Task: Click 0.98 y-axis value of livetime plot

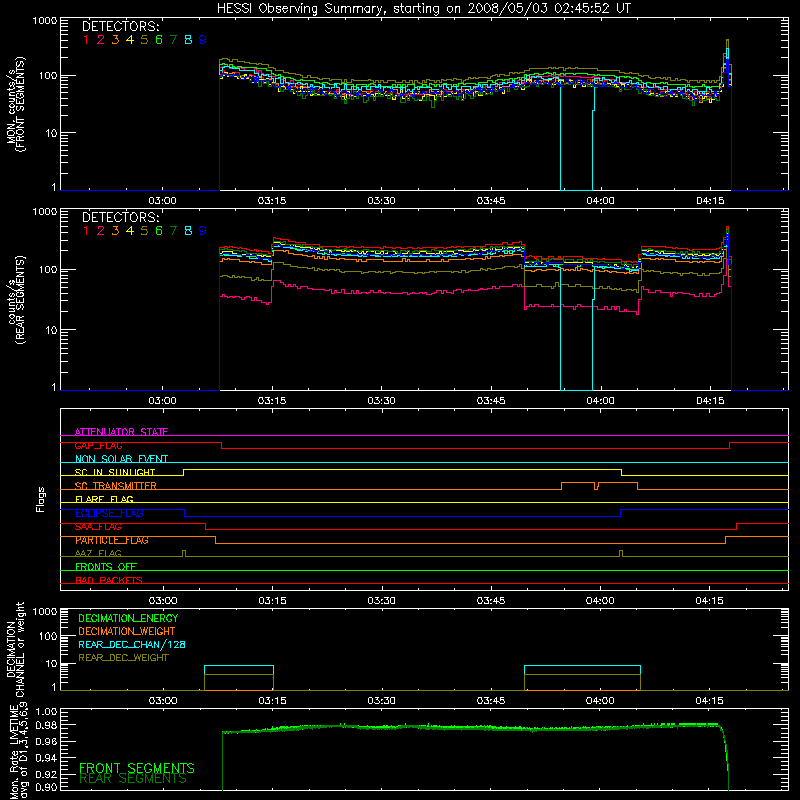Action: click(x=46, y=724)
